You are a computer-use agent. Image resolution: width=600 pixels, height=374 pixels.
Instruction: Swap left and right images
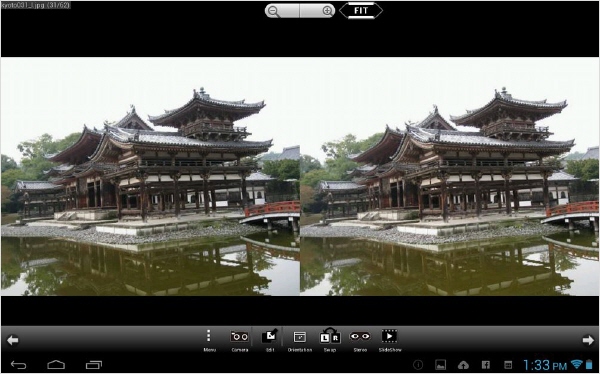click(330, 340)
